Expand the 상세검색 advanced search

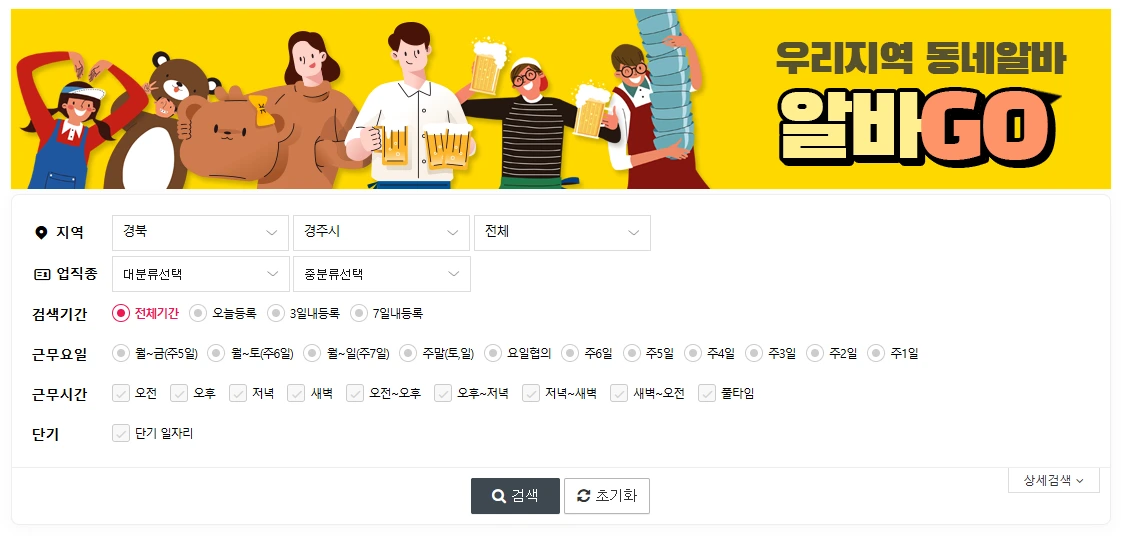pyautogui.click(x=1054, y=480)
